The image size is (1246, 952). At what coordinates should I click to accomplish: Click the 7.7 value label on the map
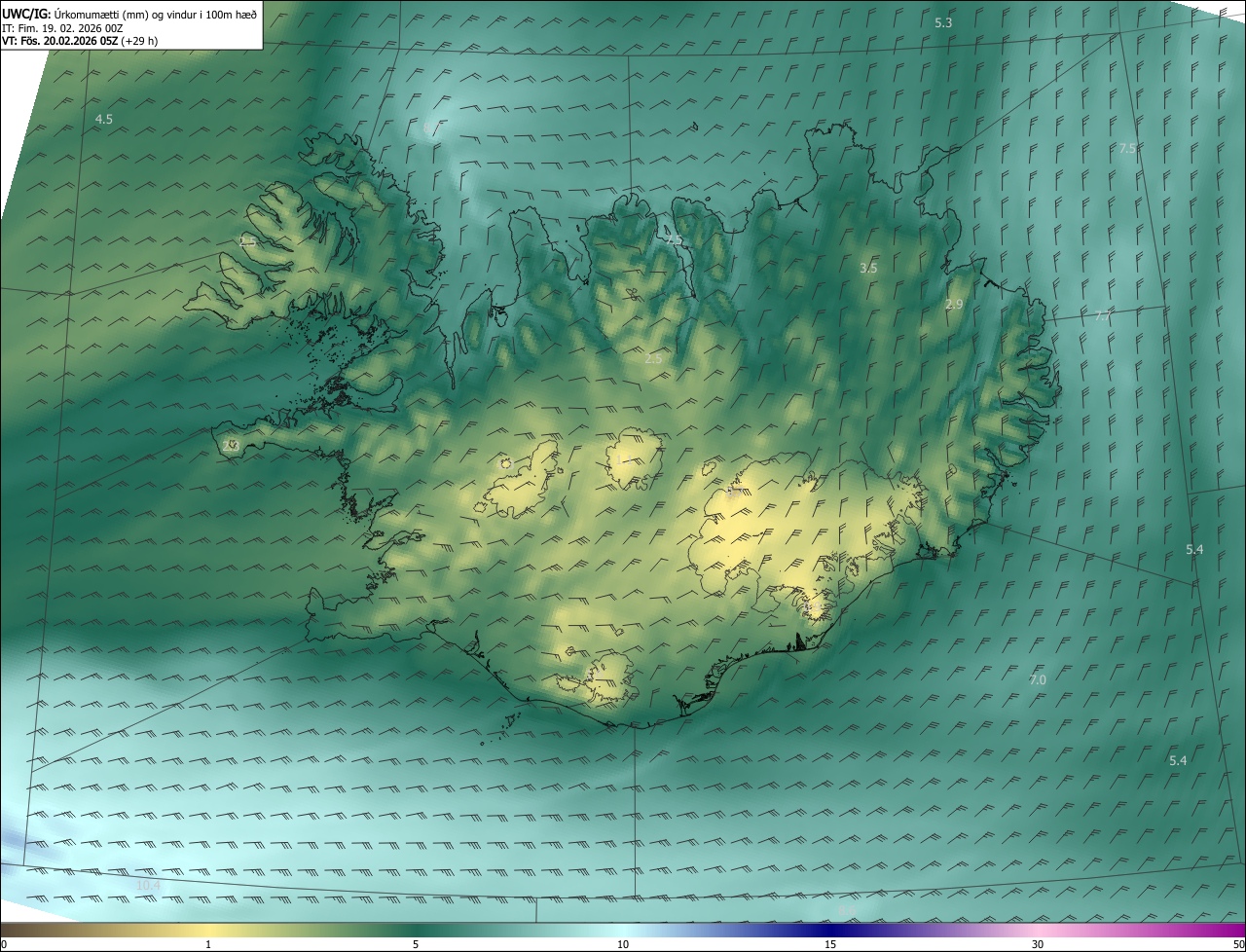(1102, 316)
